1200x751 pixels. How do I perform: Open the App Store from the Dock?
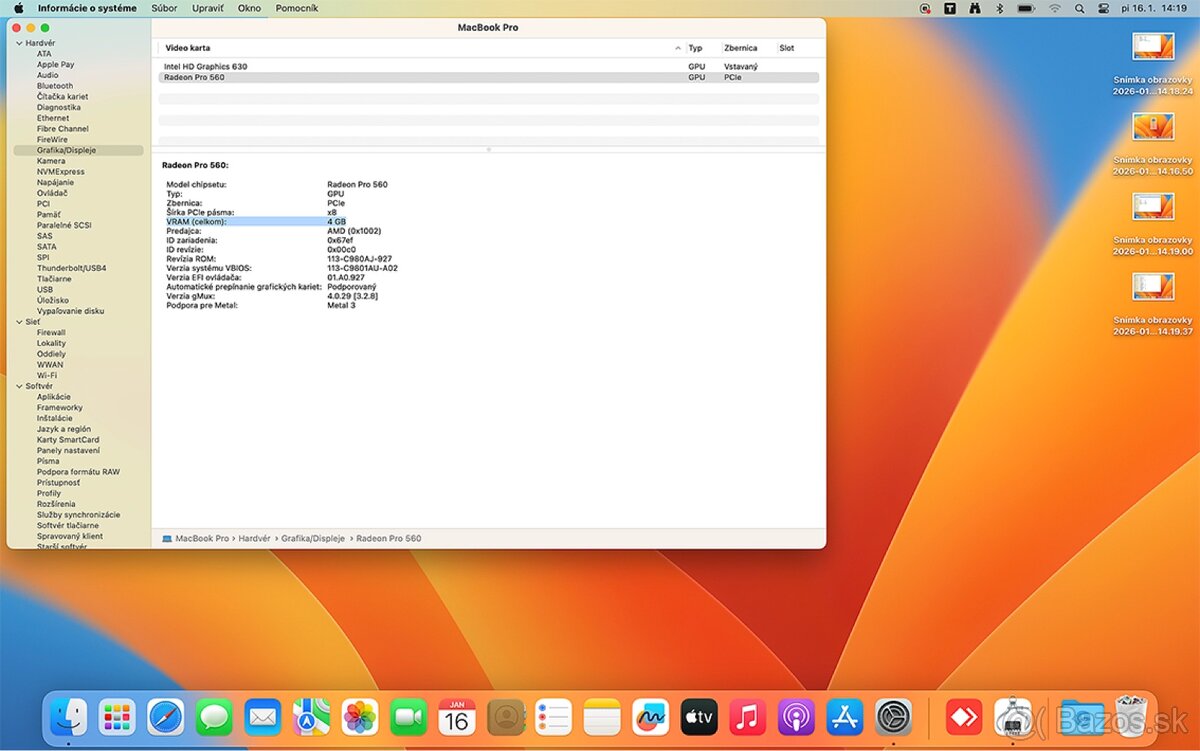[843, 717]
